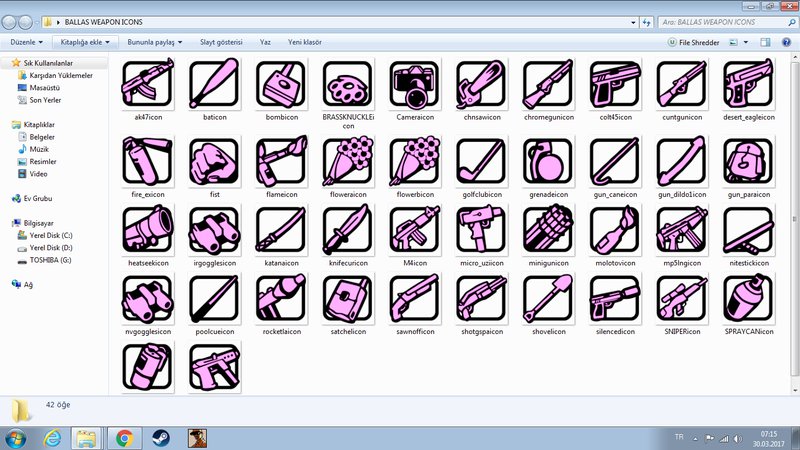Select the fist icon image
Image resolution: width=800 pixels, height=450 pixels.
tap(214, 161)
